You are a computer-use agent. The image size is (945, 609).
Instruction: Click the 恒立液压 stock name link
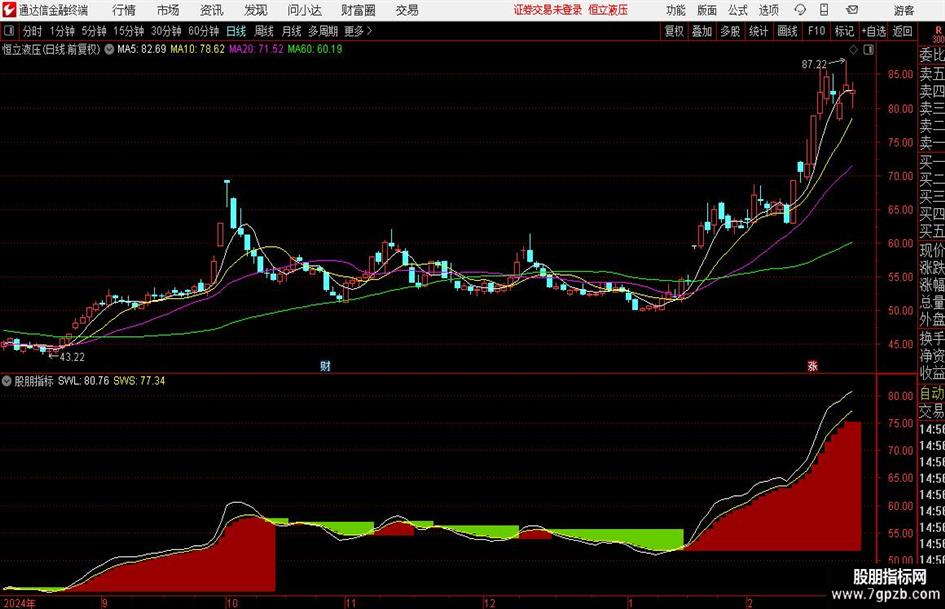point(608,10)
